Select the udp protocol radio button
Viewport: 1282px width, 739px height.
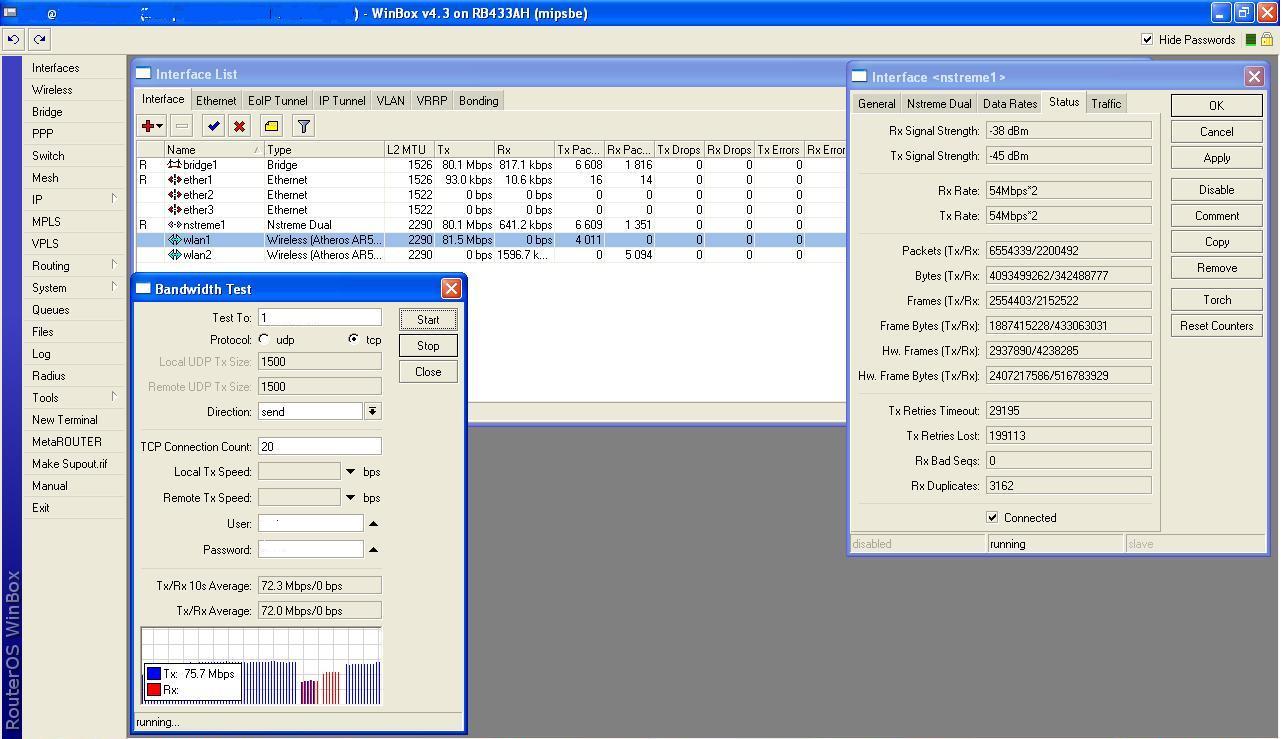coord(264,340)
